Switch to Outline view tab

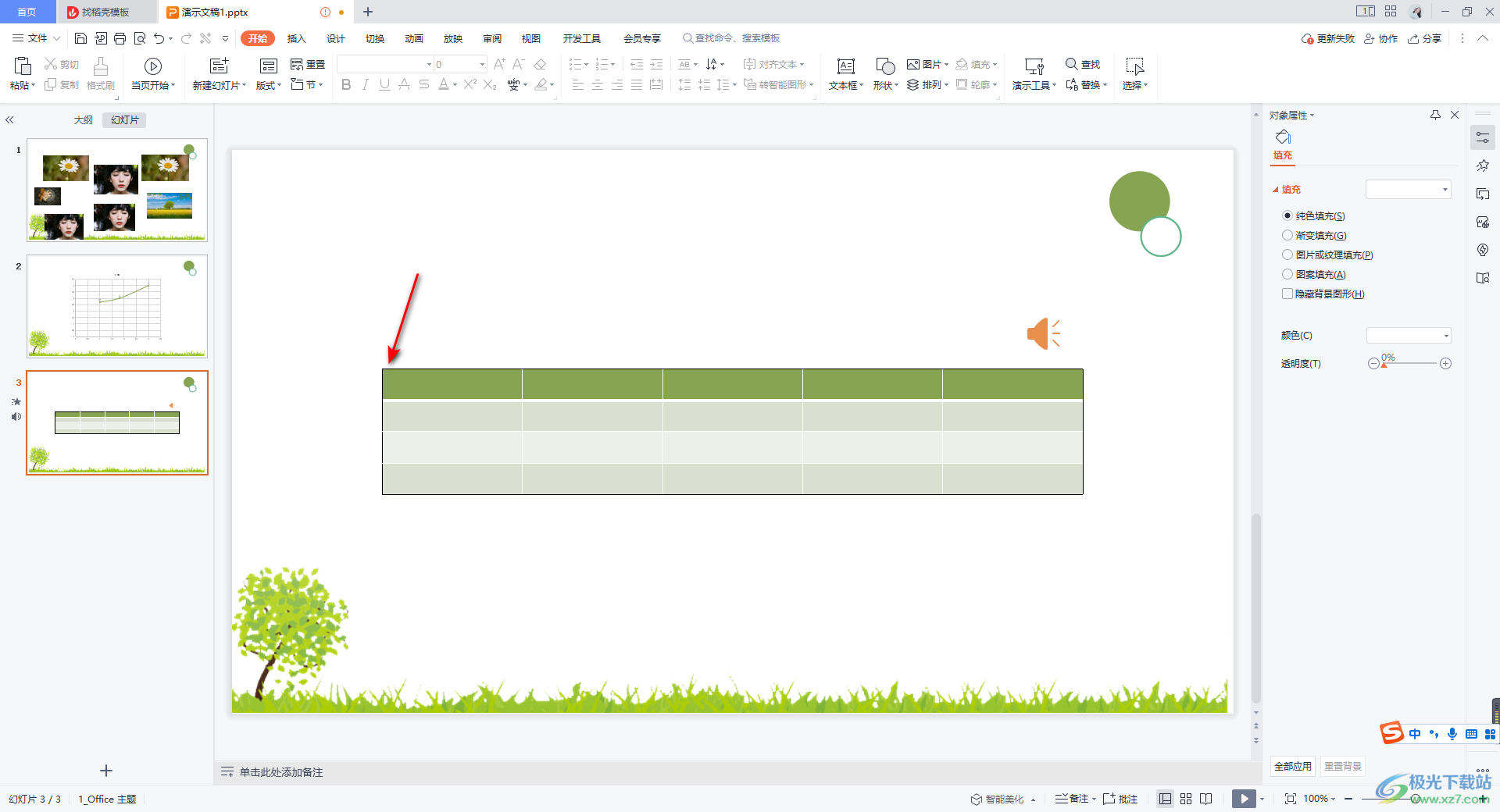click(x=83, y=120)
